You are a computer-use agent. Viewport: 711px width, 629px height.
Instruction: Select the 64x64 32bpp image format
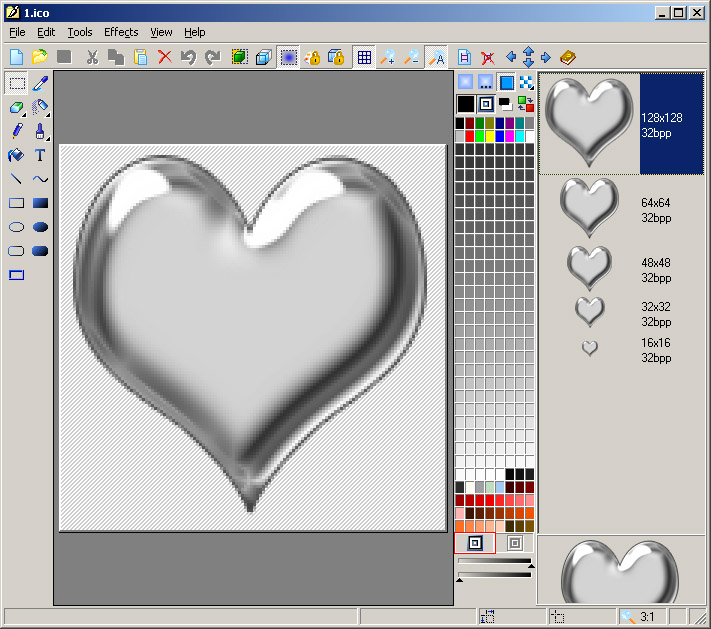[x=621, y=210]
